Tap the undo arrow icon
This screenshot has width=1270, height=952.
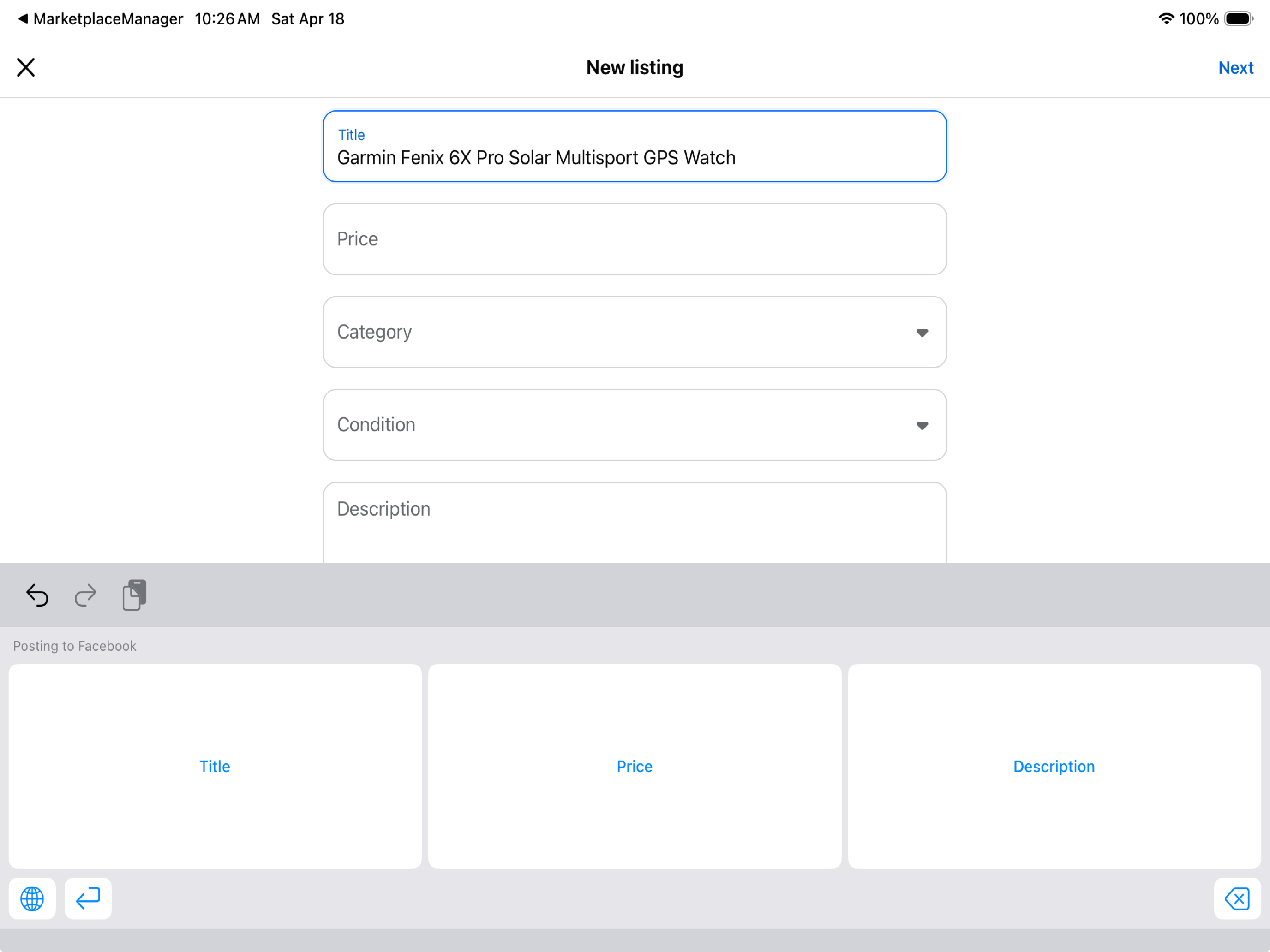(37, 595)
